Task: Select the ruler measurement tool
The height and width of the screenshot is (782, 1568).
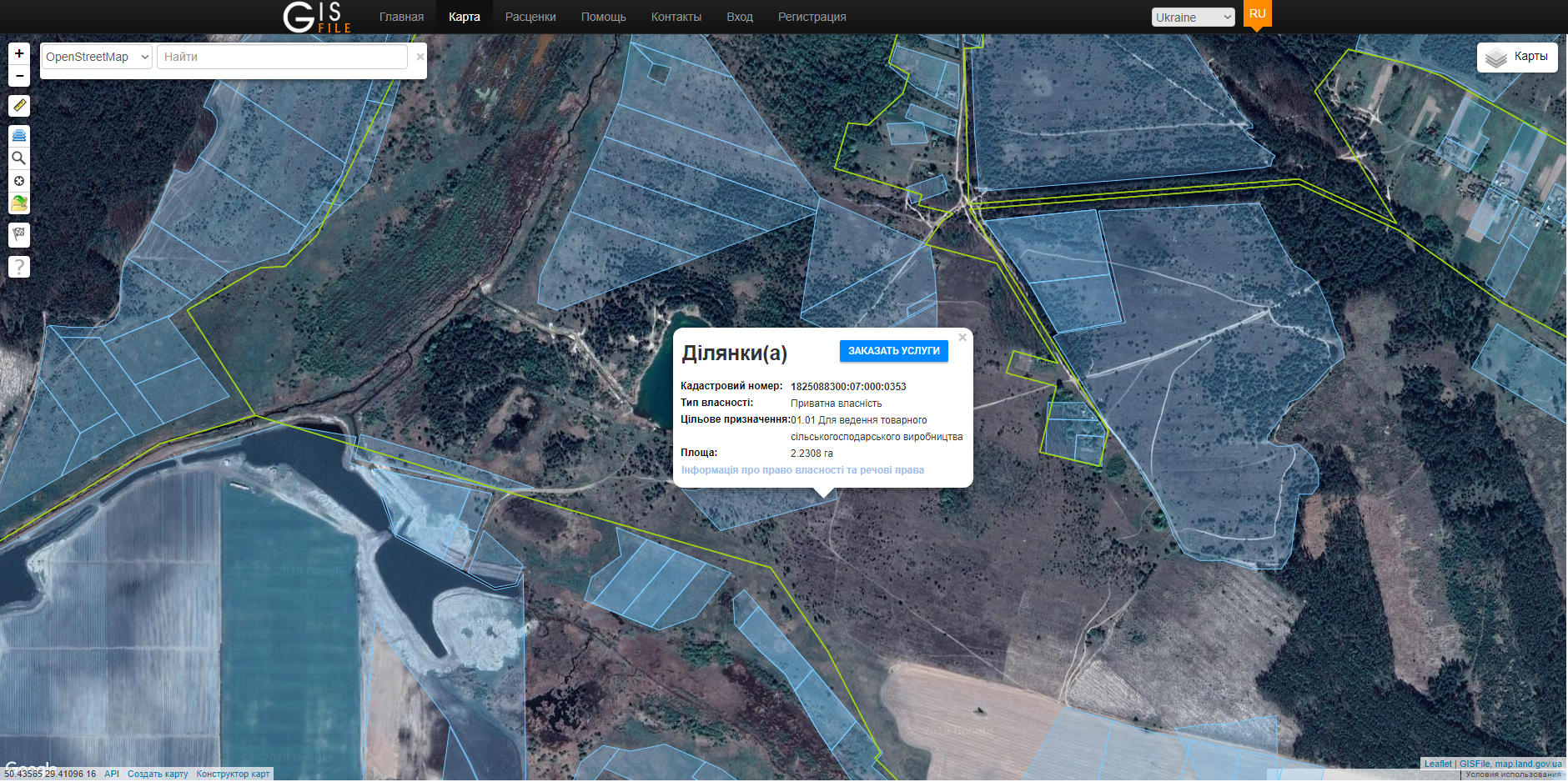Action: tap(19, 105)
